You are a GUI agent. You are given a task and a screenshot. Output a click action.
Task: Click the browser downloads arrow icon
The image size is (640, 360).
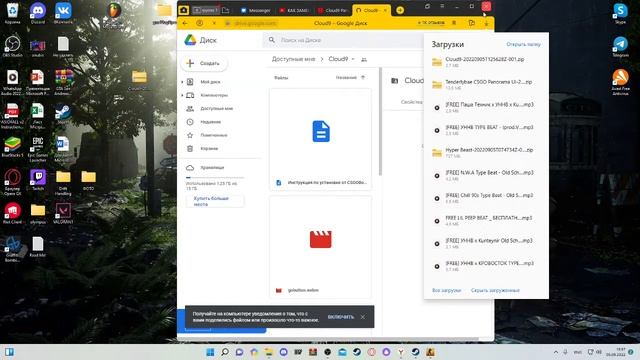[486, 23]
